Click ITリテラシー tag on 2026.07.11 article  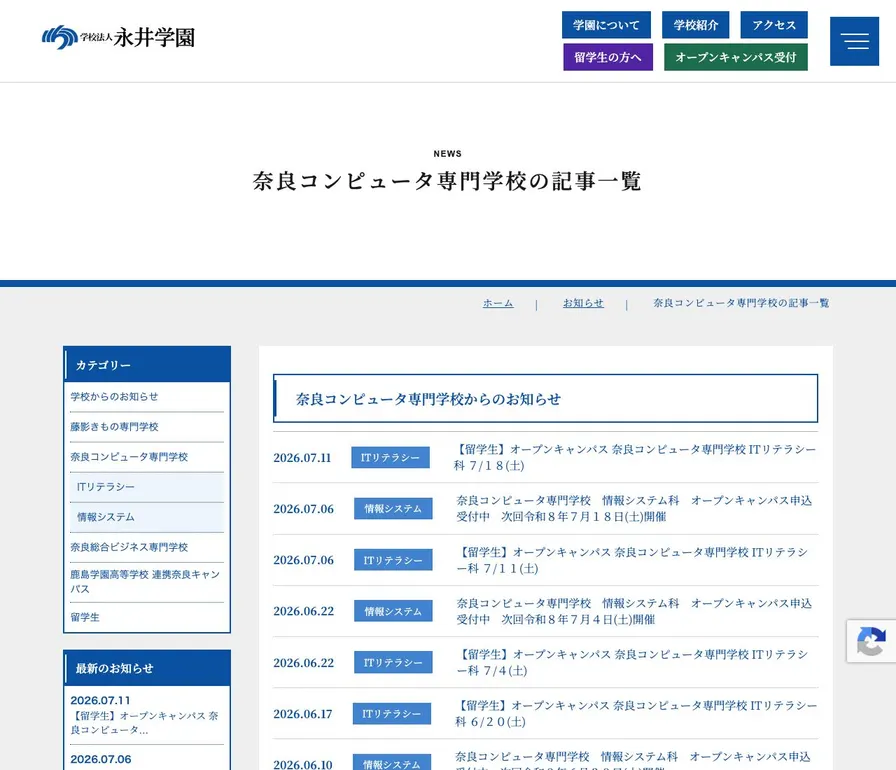(390, 458)
